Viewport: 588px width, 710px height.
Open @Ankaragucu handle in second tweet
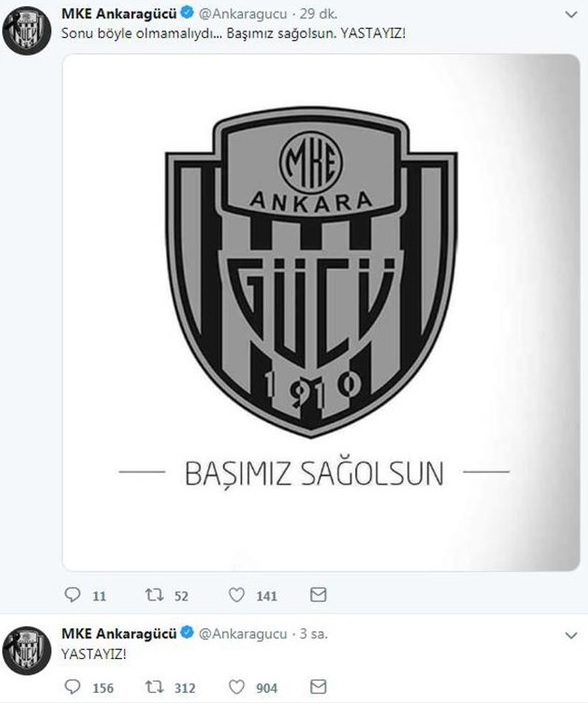pyautogui.click(x=243, y=634)
